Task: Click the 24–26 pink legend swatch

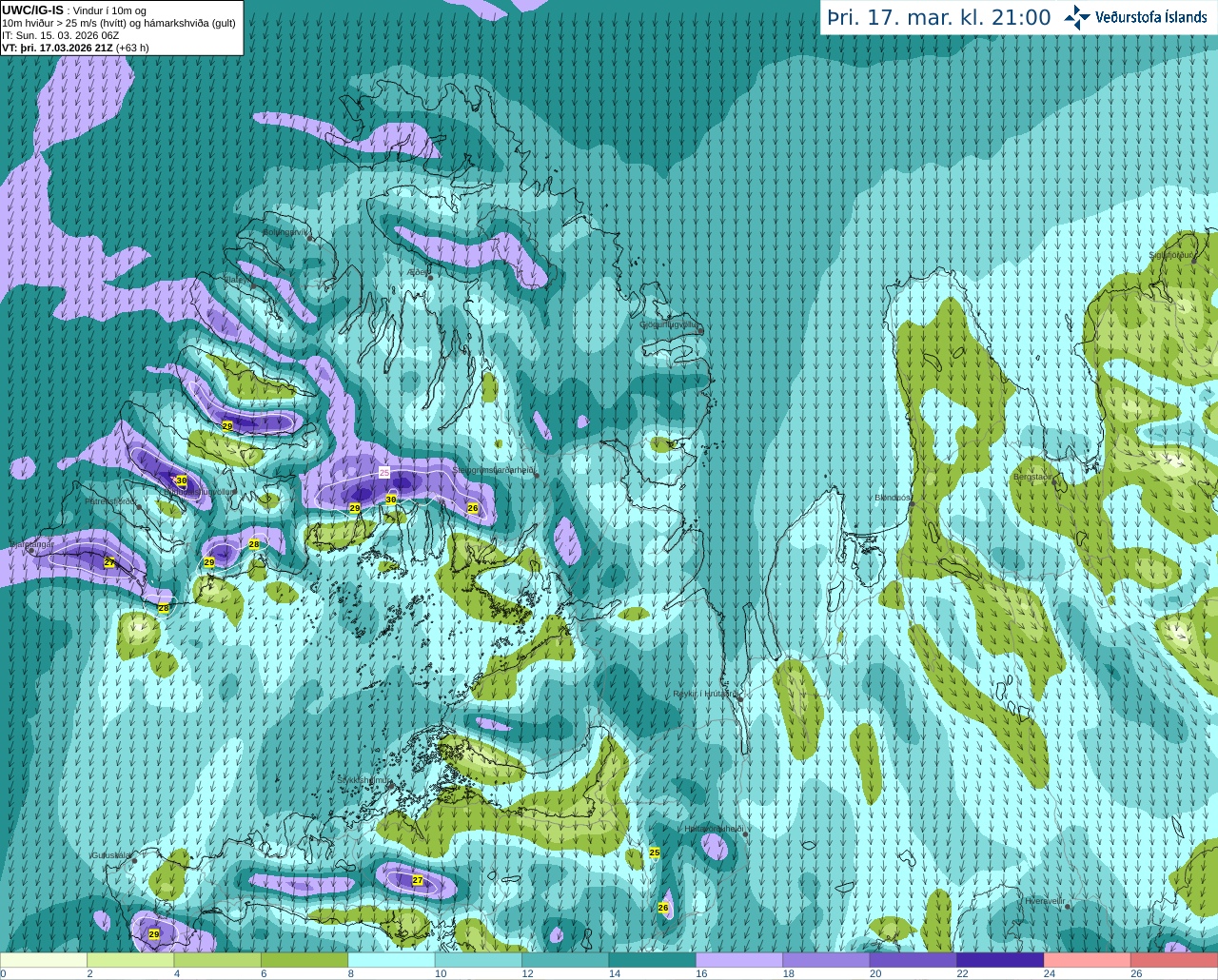Action: pos(1088,960)
